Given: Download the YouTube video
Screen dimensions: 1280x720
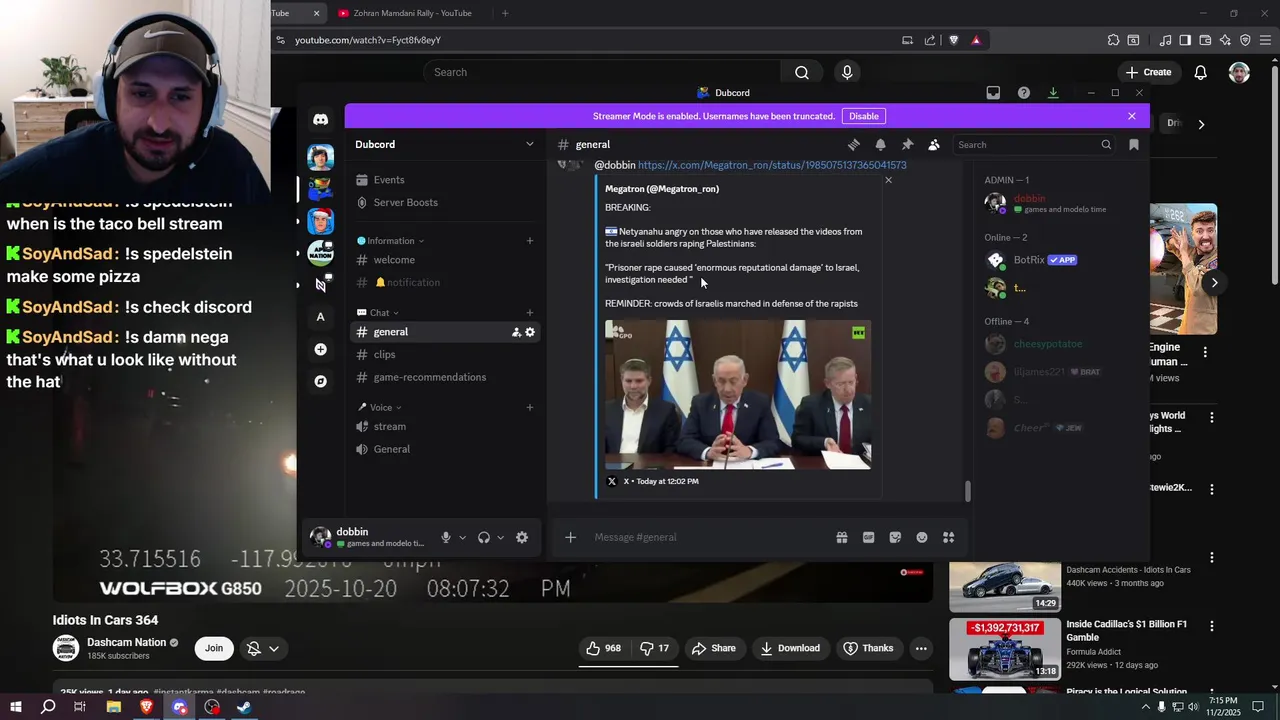Looking at the screenshot, I should [x=790, y=648].
